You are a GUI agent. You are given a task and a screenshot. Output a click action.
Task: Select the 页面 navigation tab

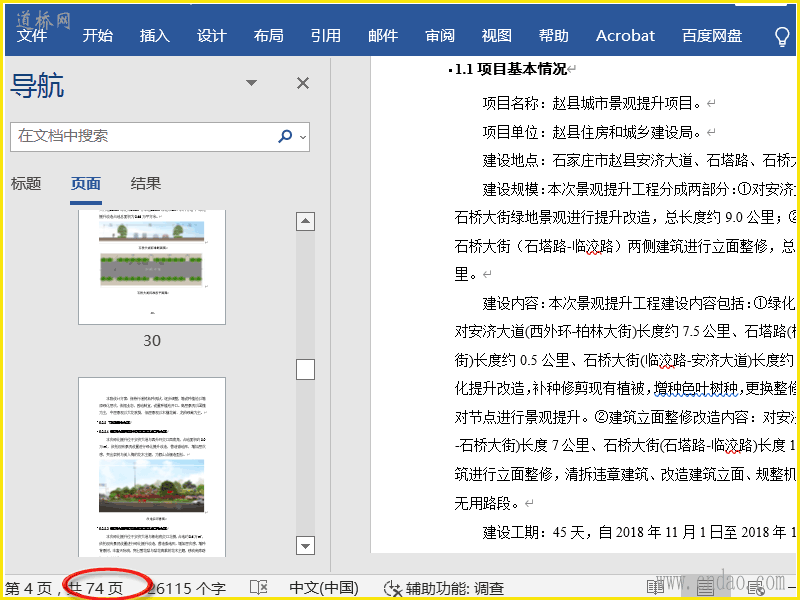(x=86, y=184)
